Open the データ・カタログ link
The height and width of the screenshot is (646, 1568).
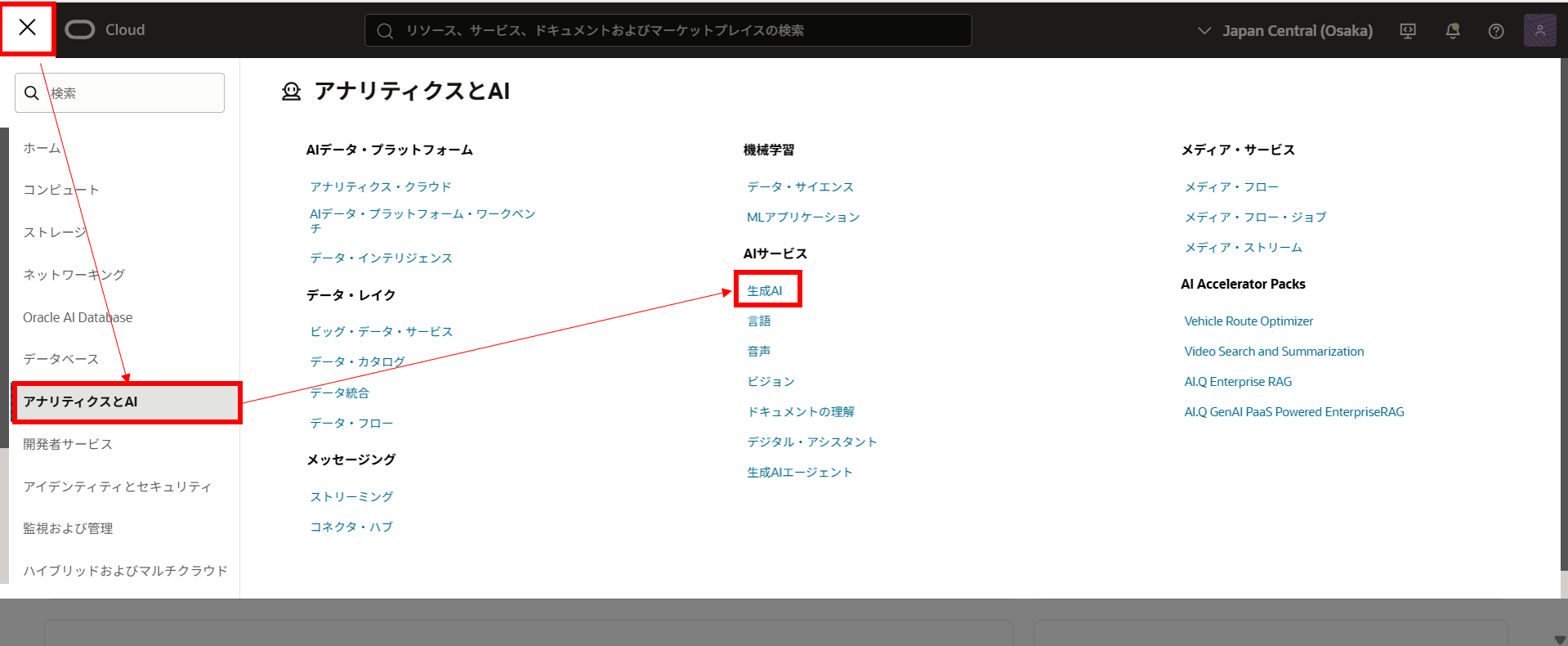point(357,361)
